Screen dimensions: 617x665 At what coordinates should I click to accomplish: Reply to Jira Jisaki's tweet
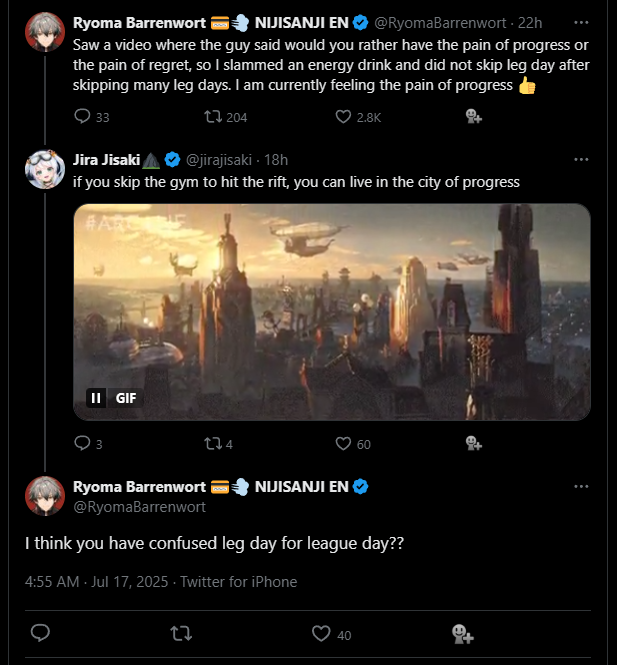tap(83, 444)
